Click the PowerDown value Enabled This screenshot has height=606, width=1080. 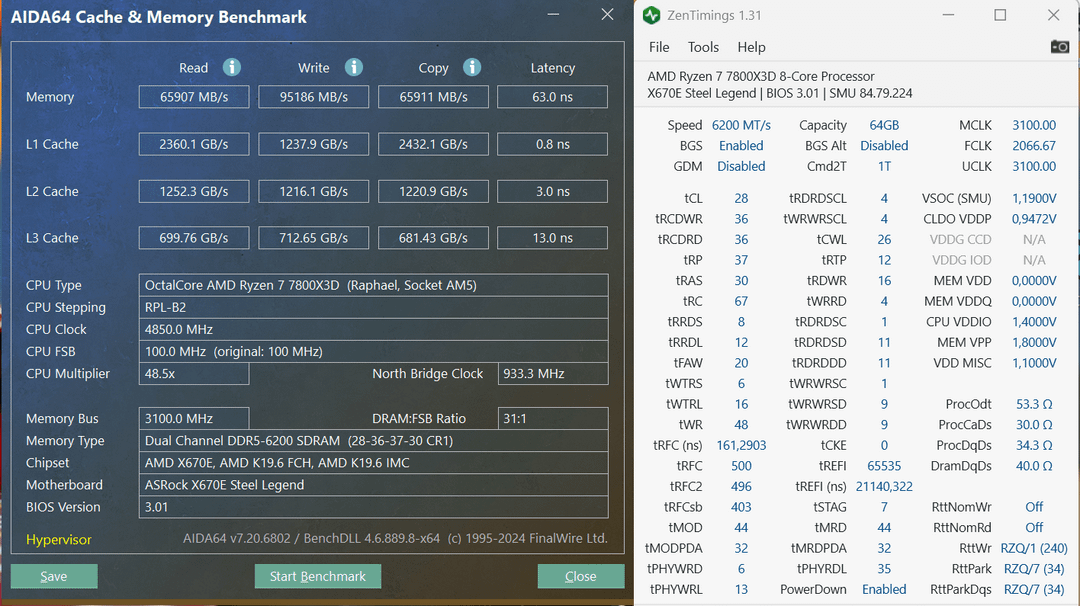[884, 589]
